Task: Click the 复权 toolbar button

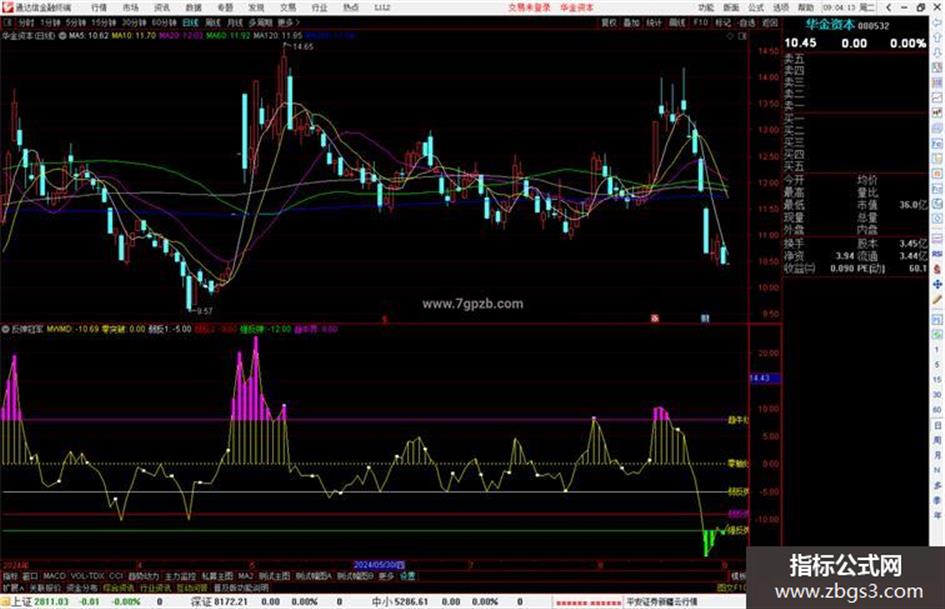Action: click(609, 23)
